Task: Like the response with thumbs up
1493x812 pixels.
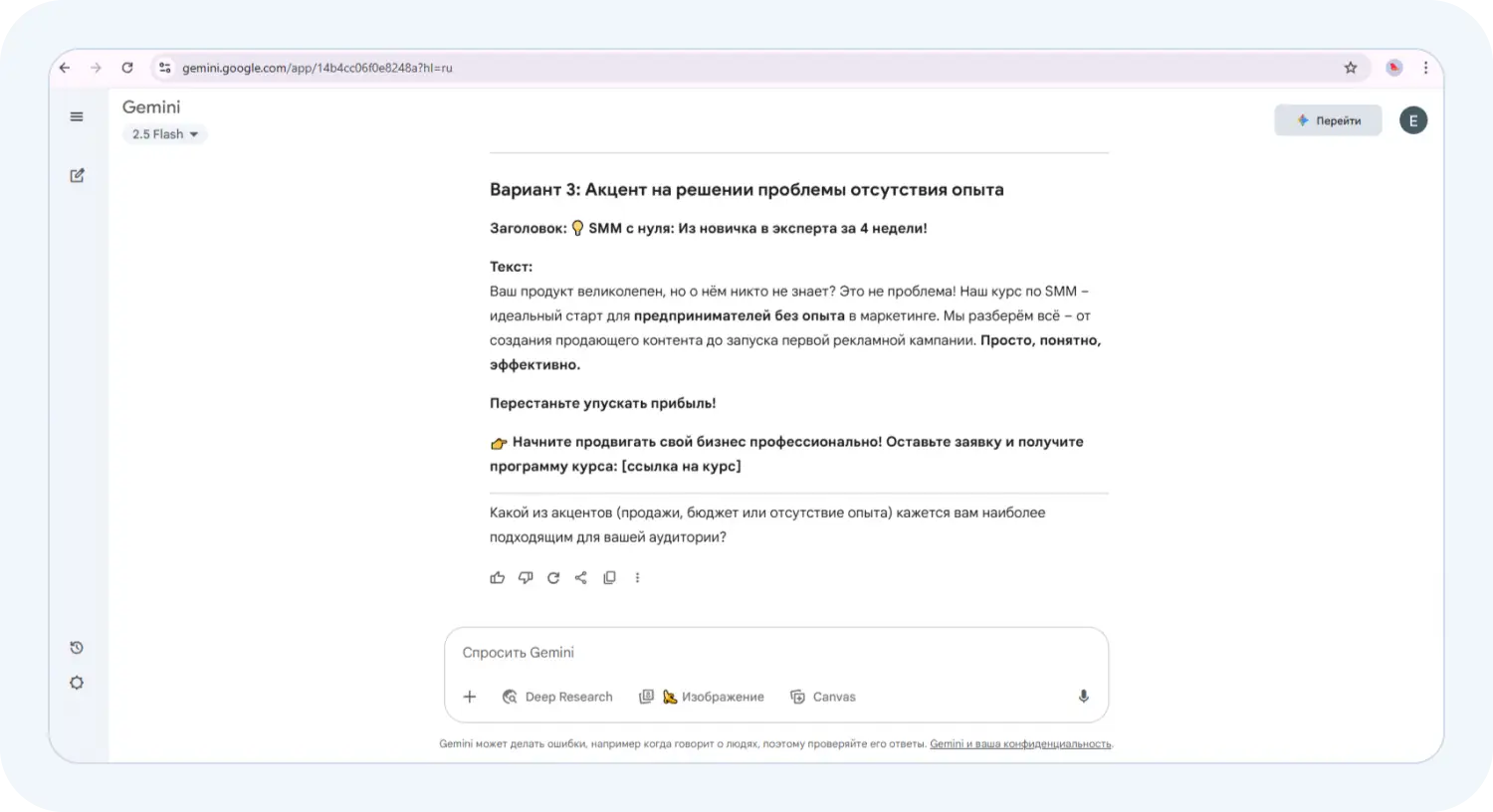Action: pyautogui.click(x=498, y=577)
